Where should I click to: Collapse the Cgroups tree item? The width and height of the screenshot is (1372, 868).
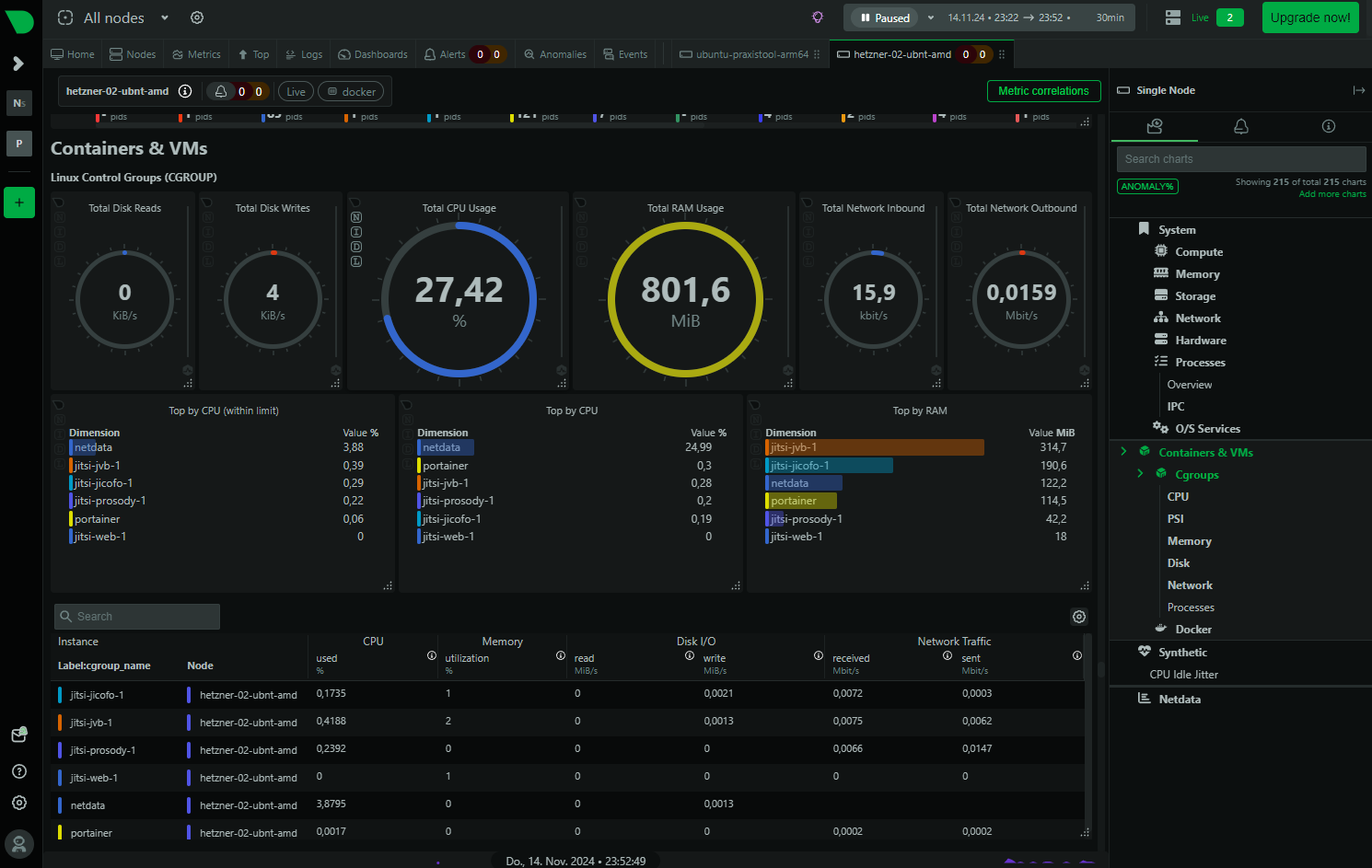point(1140,474)
